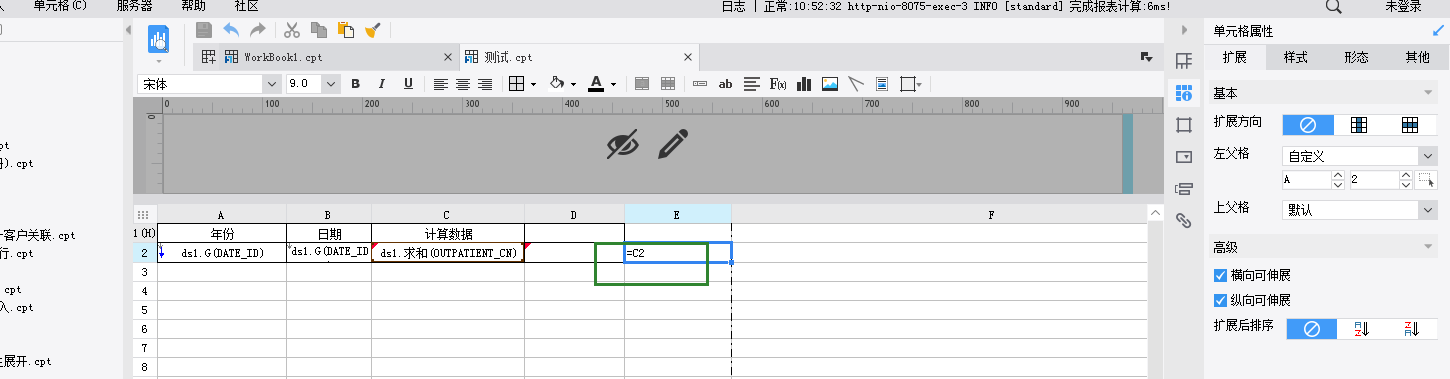Select cell C2 with ds1.求和 formula

pyautogui.click(x=448, y=253)
